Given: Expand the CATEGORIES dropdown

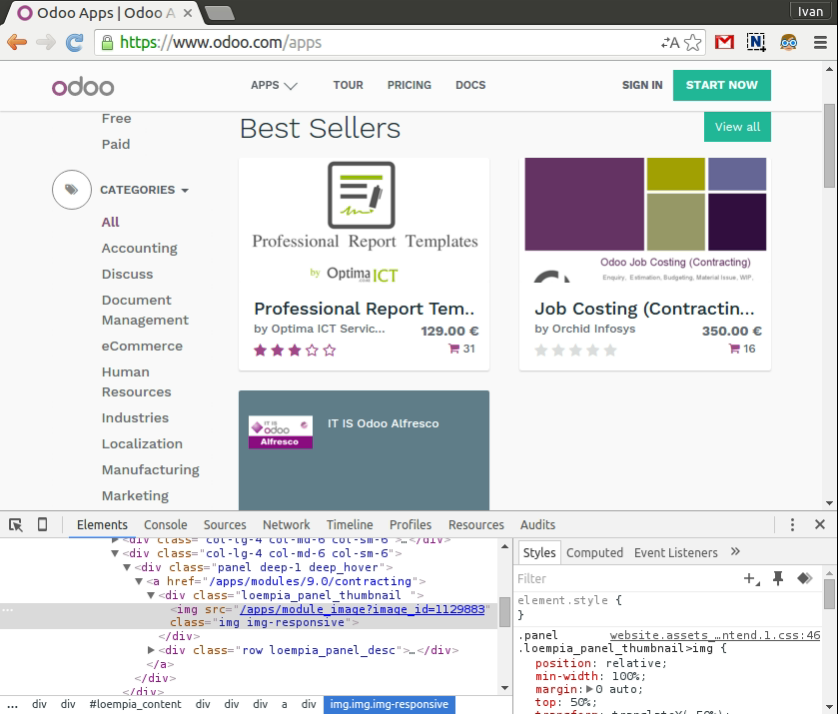Looking at the screenshot, I should [144, 190].
